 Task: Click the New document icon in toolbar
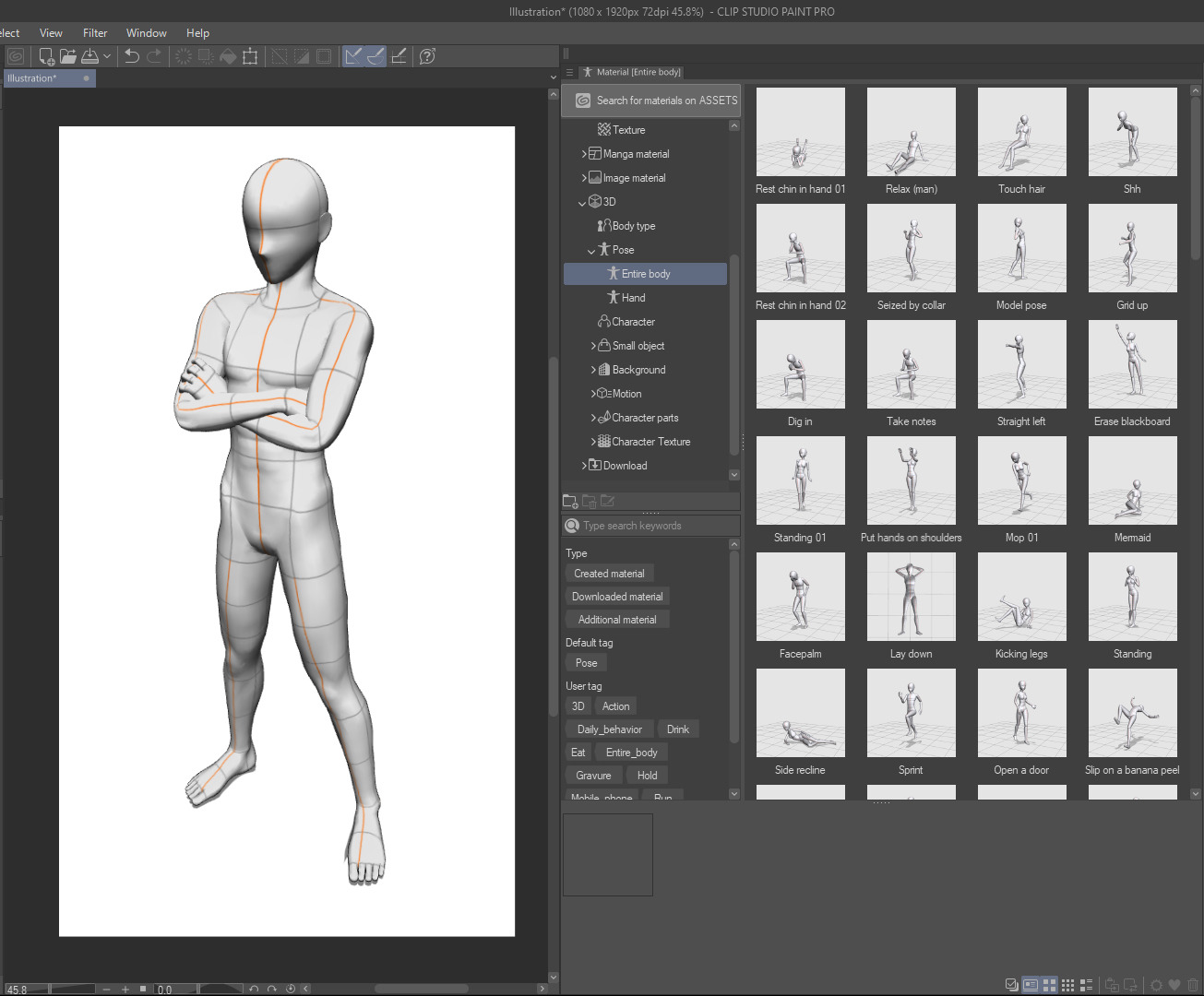click(x=45, y=56)
